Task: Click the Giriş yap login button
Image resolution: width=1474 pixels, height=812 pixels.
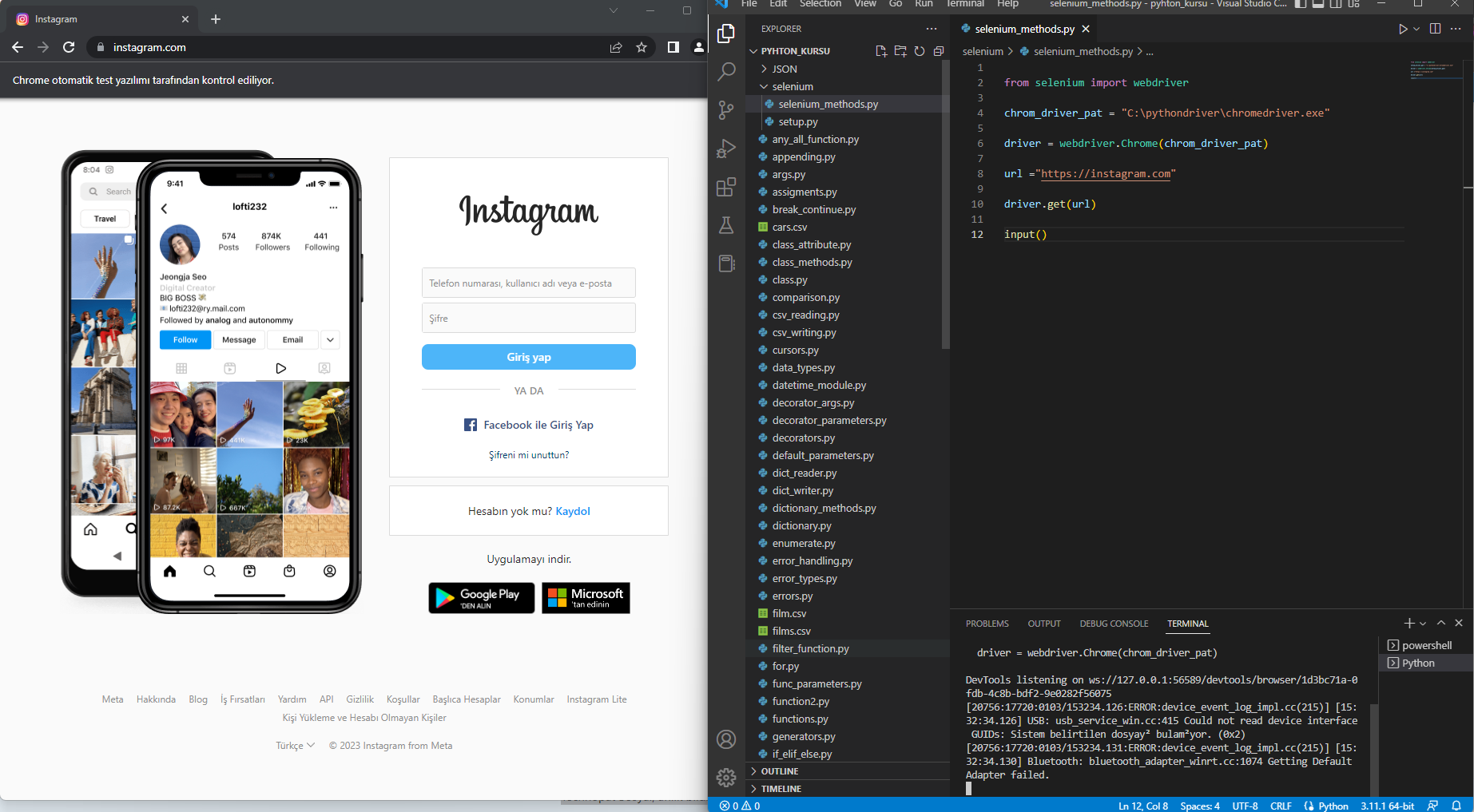Action: (x=529, y=357)
